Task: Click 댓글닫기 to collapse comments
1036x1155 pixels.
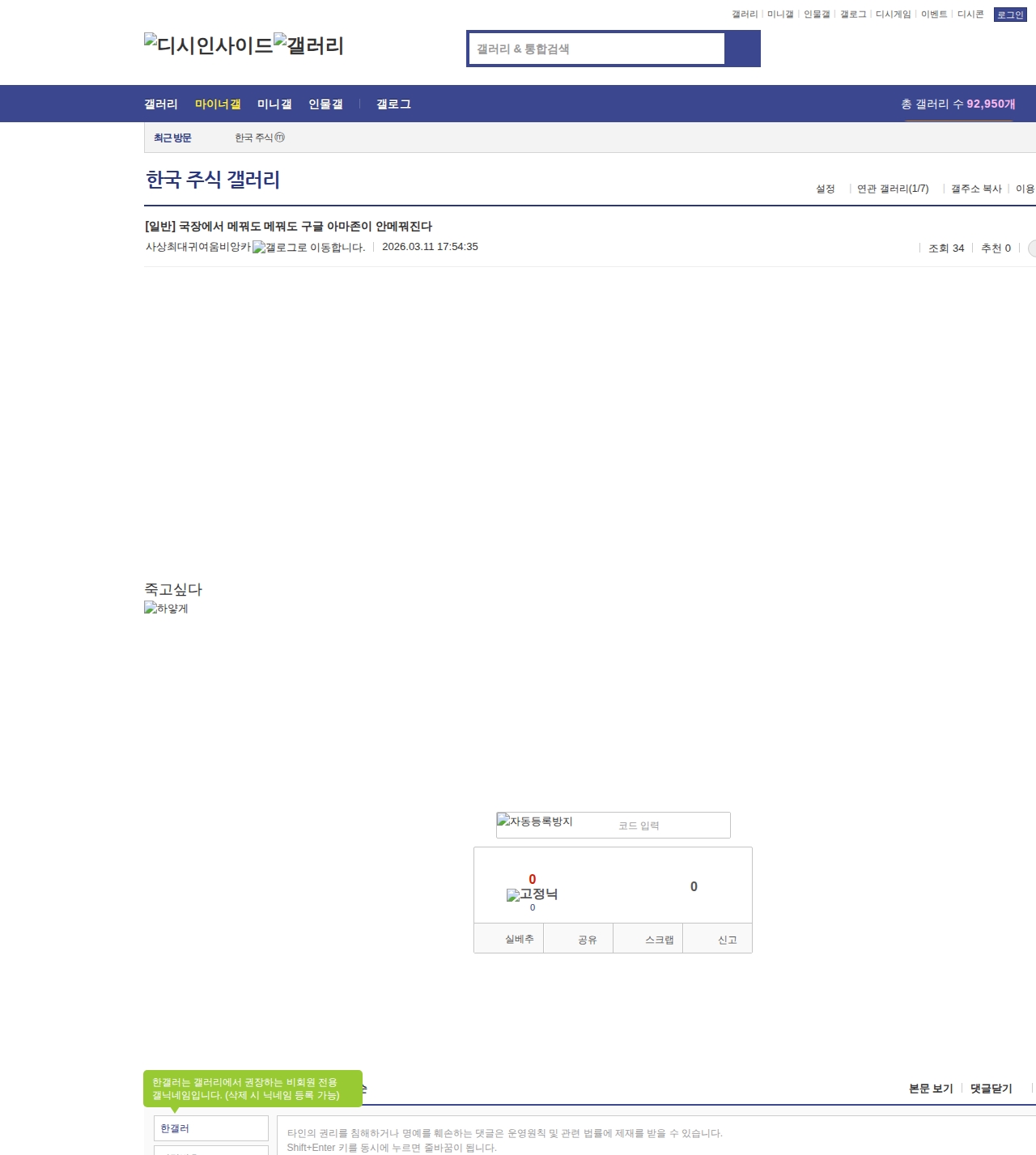Action: pyautogui.click(x=991, y=1089)
